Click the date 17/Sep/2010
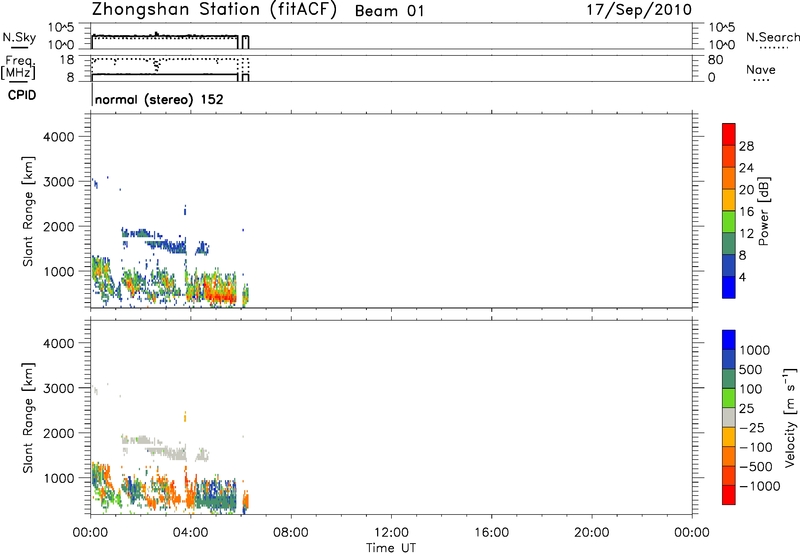Viewport: 800px width, 554px height. 639,9
